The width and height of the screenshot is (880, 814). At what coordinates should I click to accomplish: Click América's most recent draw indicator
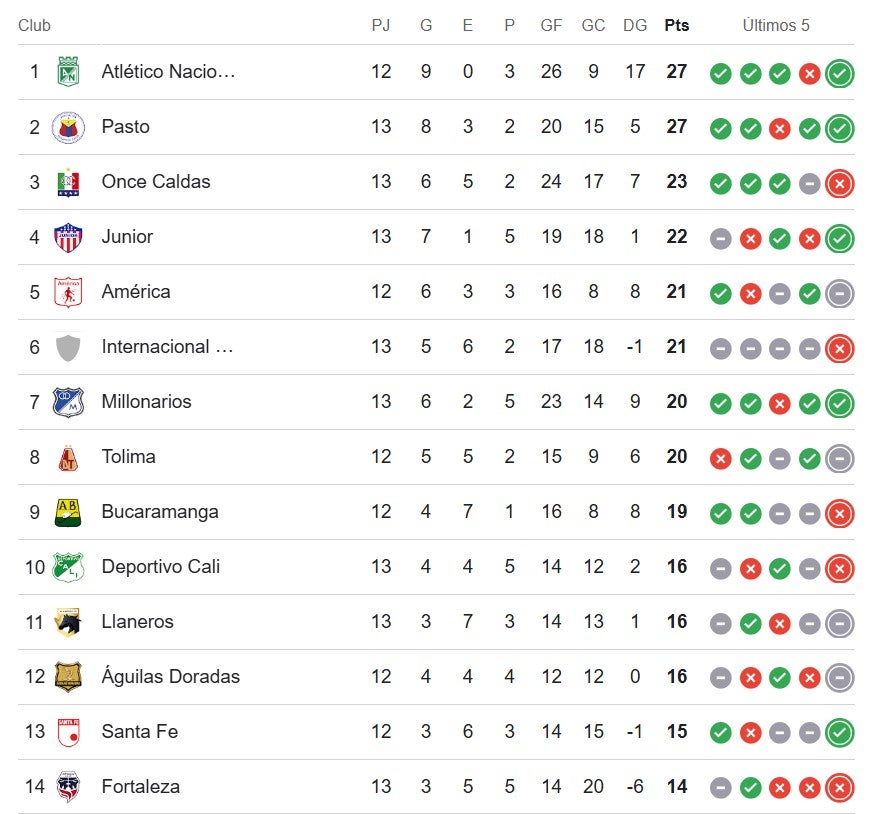point(840,293)
